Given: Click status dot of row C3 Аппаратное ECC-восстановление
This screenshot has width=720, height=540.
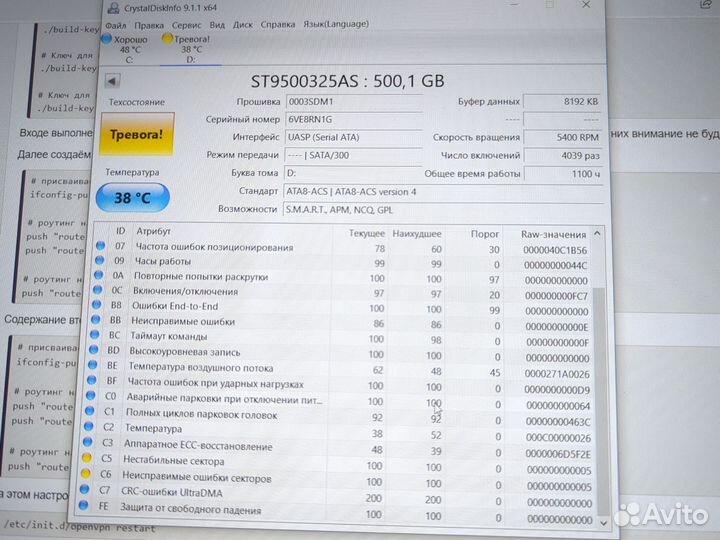Looking at the screenshot, I should (87, 442).
